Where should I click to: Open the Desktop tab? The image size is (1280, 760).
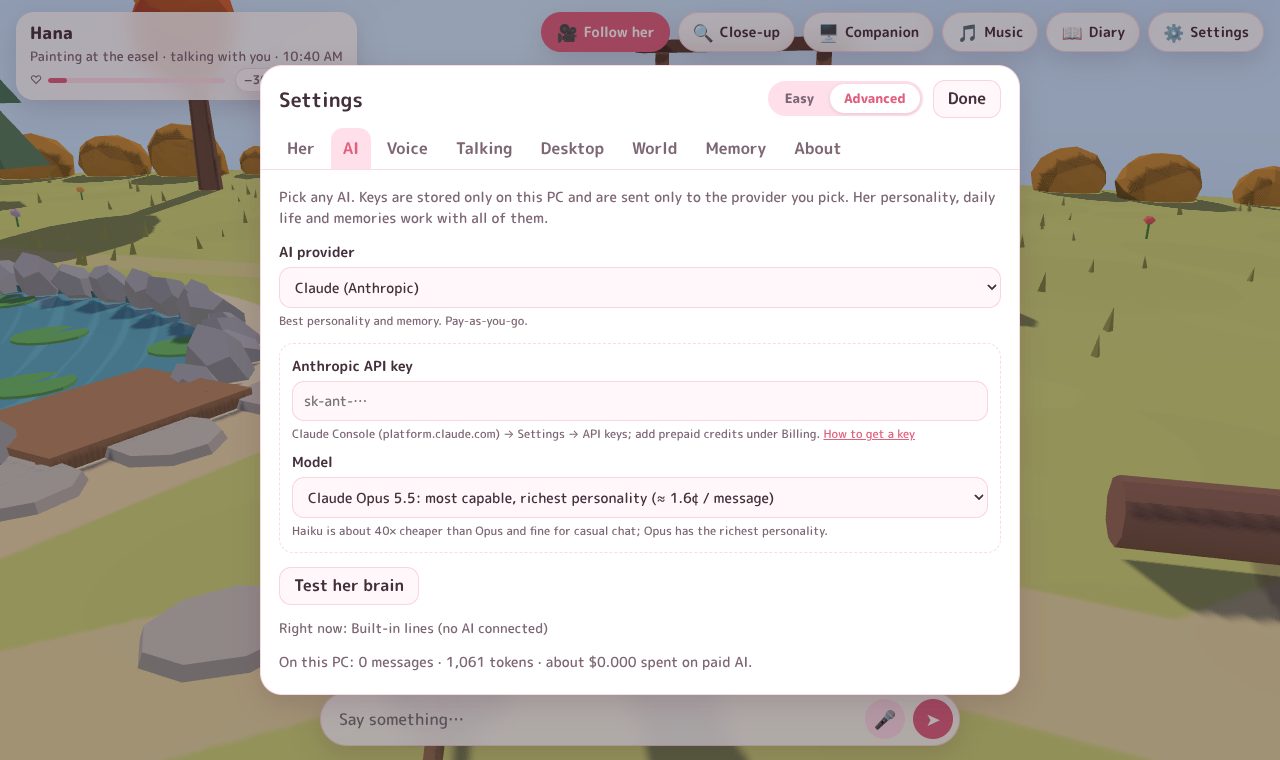pos(572,148)
